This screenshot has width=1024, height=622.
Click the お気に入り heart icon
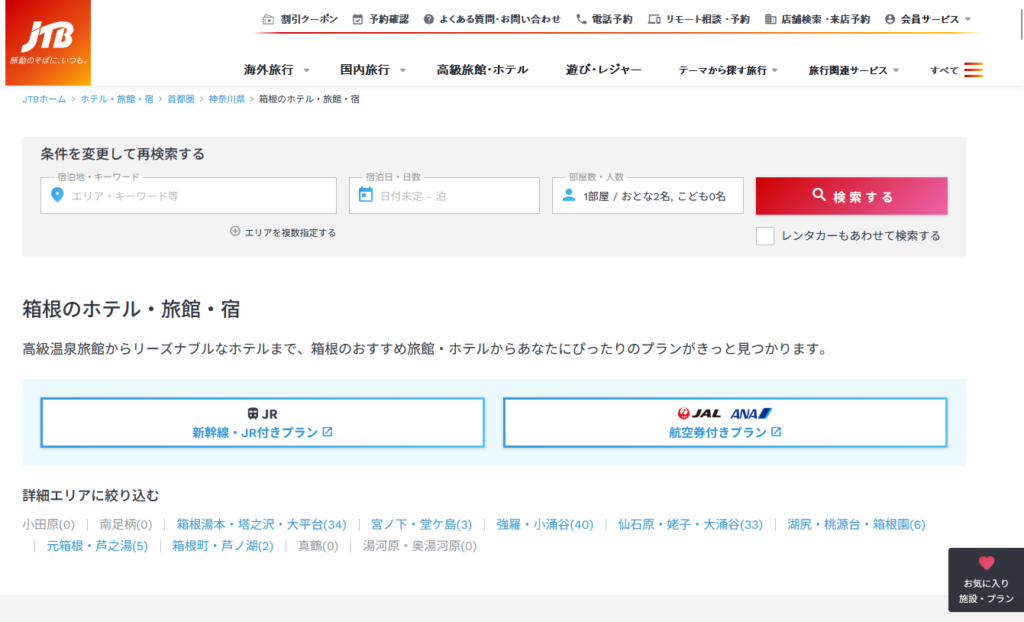point(986,563)
